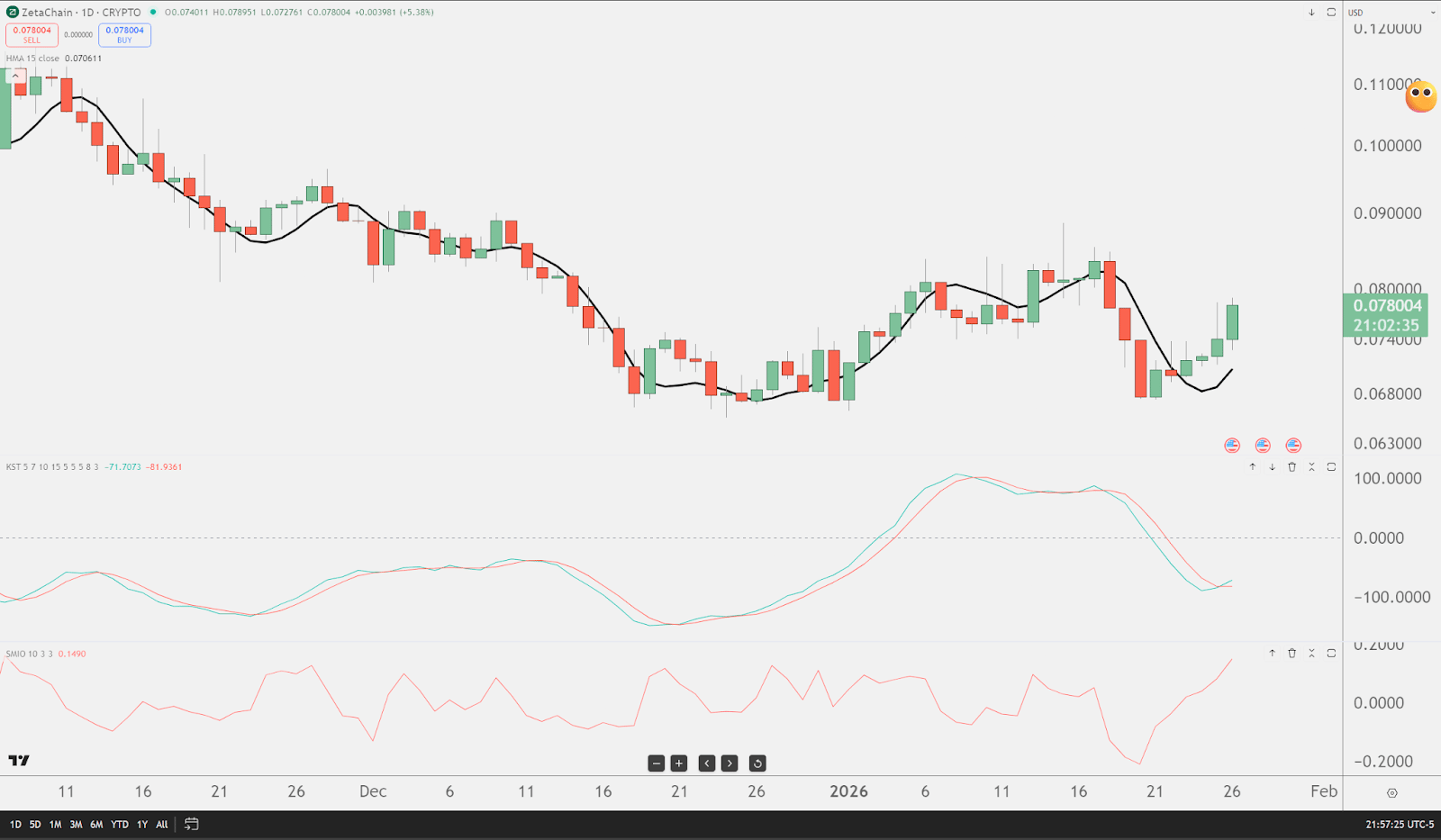Viewport: 1441px width, 840px height.
Task: Delete the SMIO indicator pane
Action: [1291, 654]
